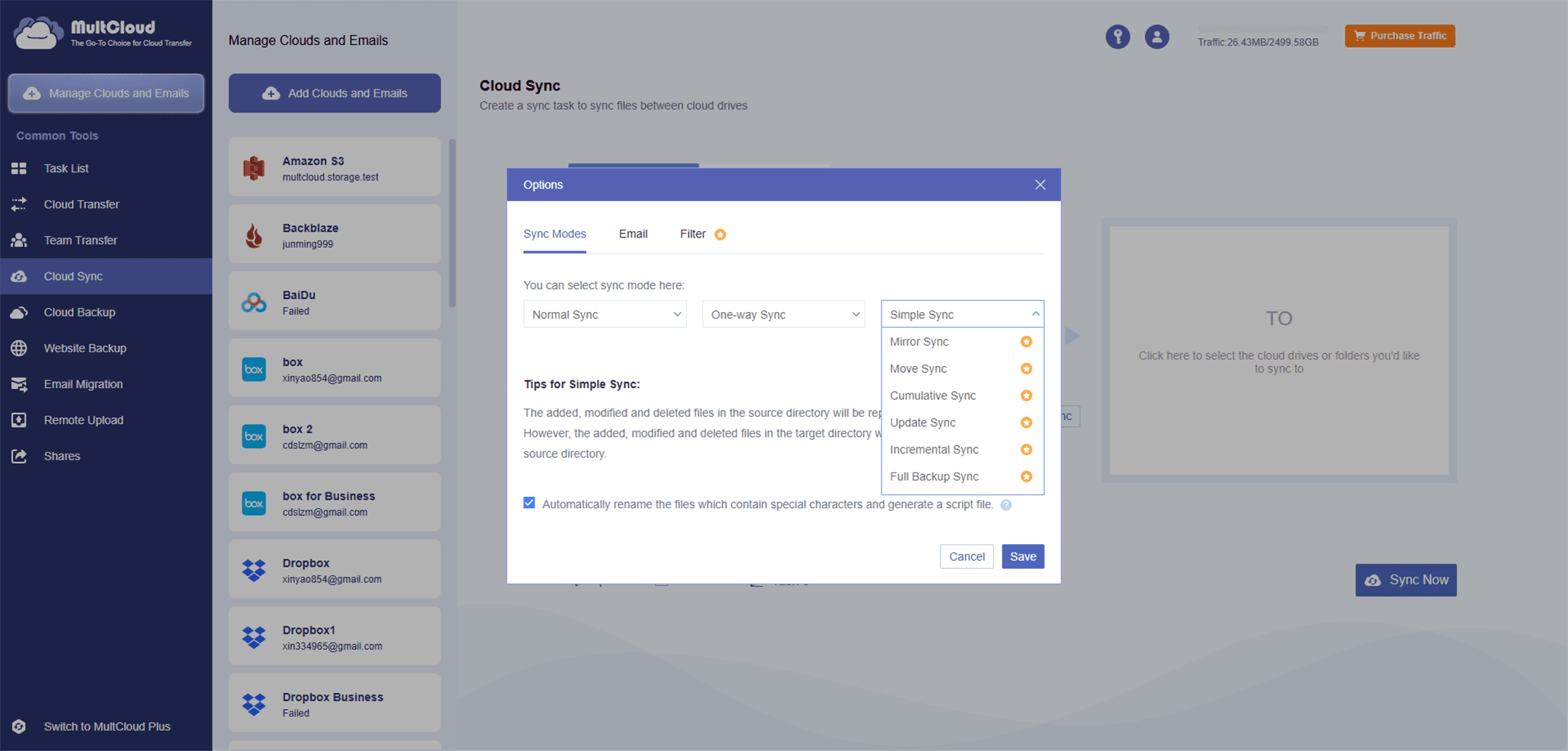Image resolution: width=1568 pixels, height=751 pixels.
Task: Click the Save button
Action: pyautogui.click(x=1023, y=557)
